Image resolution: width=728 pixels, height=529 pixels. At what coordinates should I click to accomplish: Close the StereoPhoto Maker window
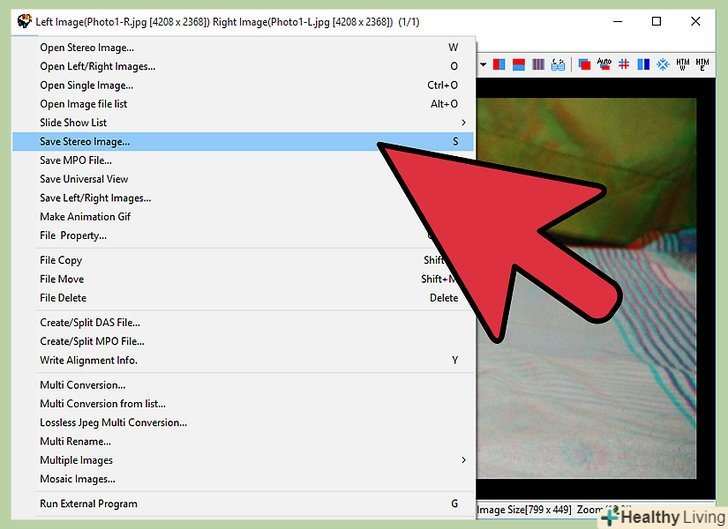pyautogui.click(x=695, y=21)
